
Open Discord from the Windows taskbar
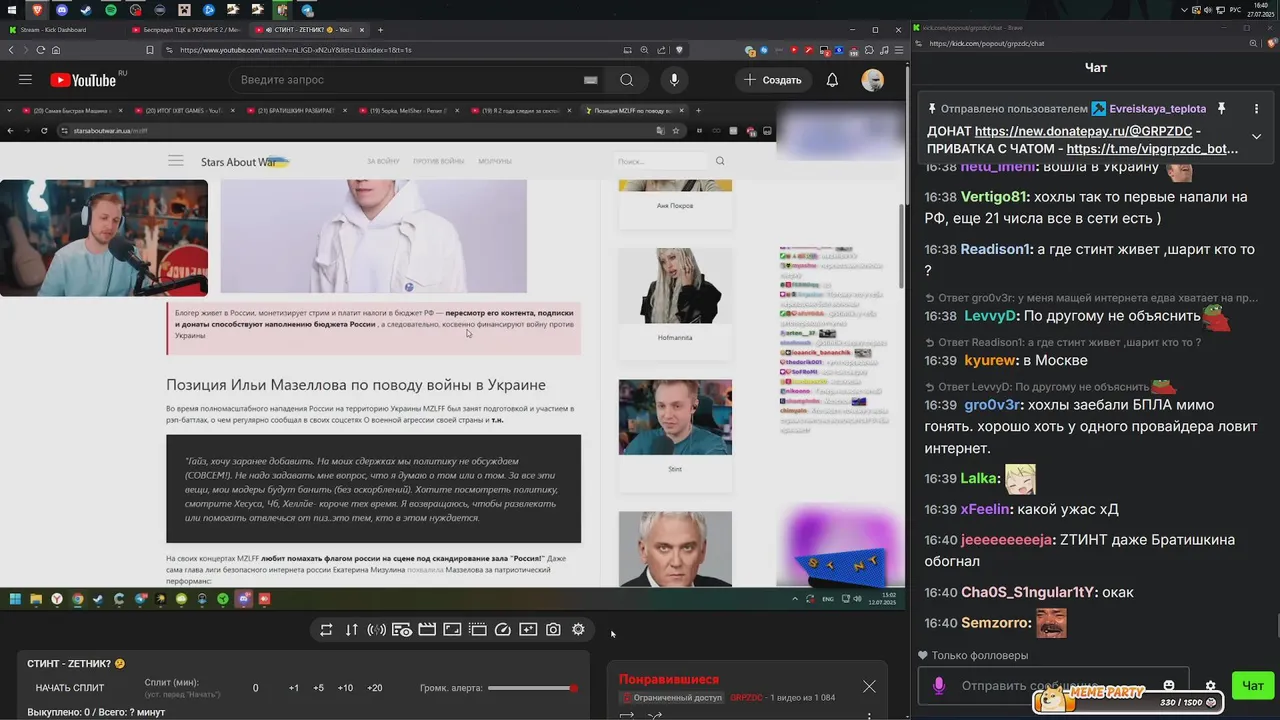[x=62, y=9]
